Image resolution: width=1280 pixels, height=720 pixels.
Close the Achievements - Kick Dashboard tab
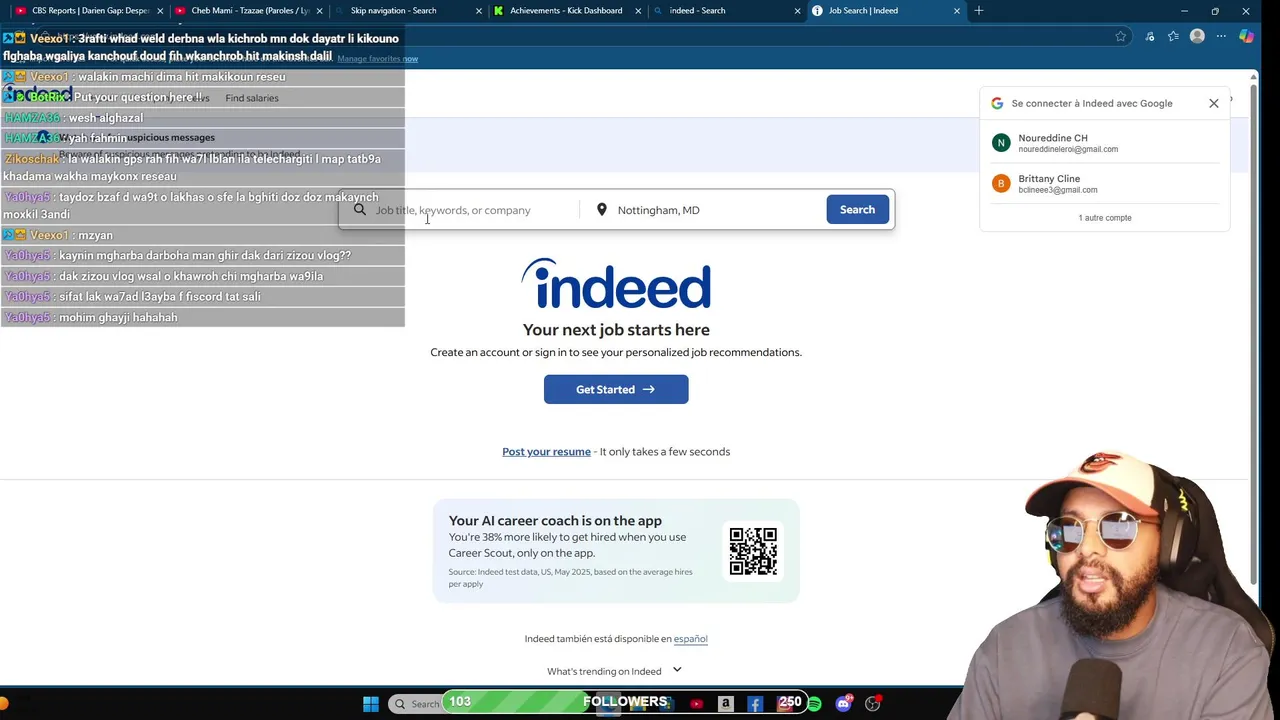pos(638,11)
